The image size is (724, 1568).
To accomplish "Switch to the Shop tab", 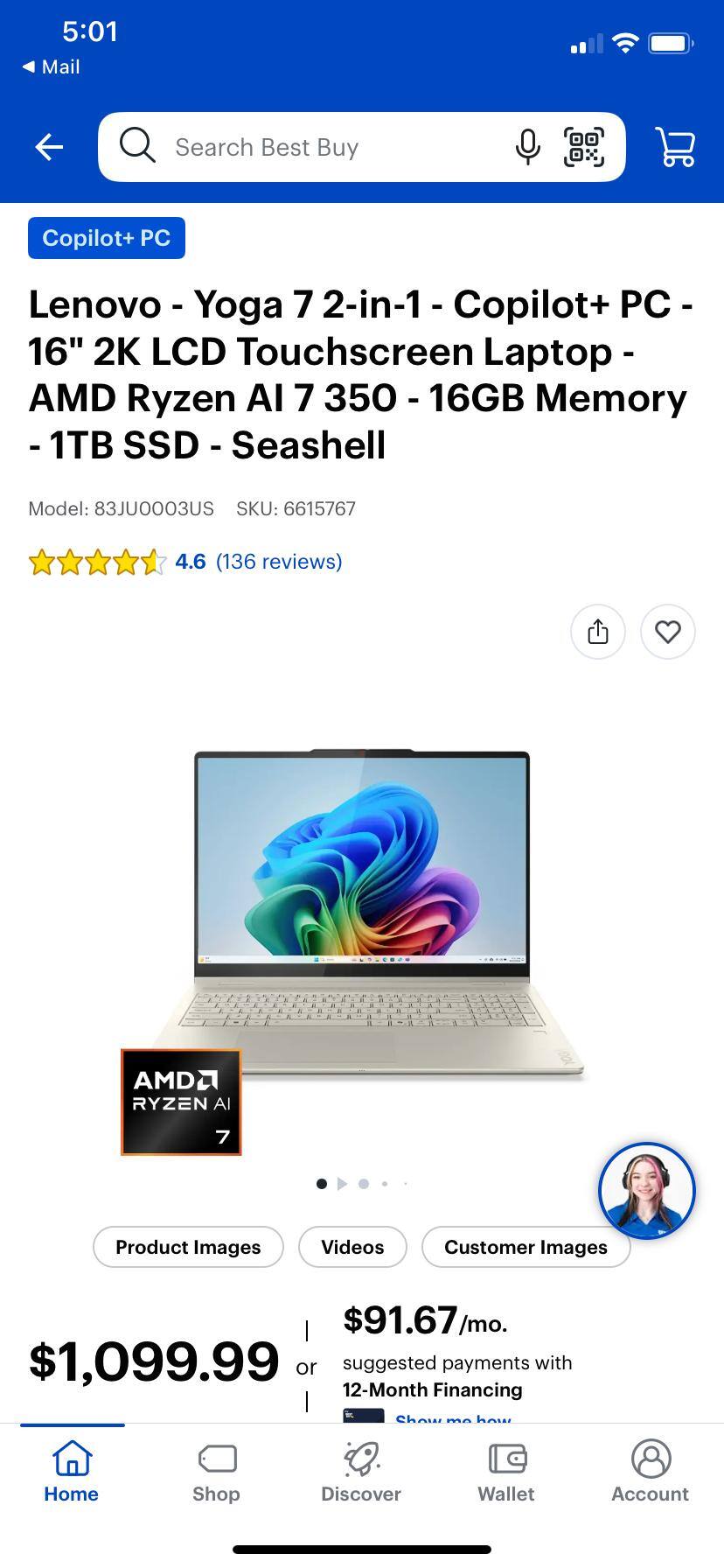I will pos(217,1472).
